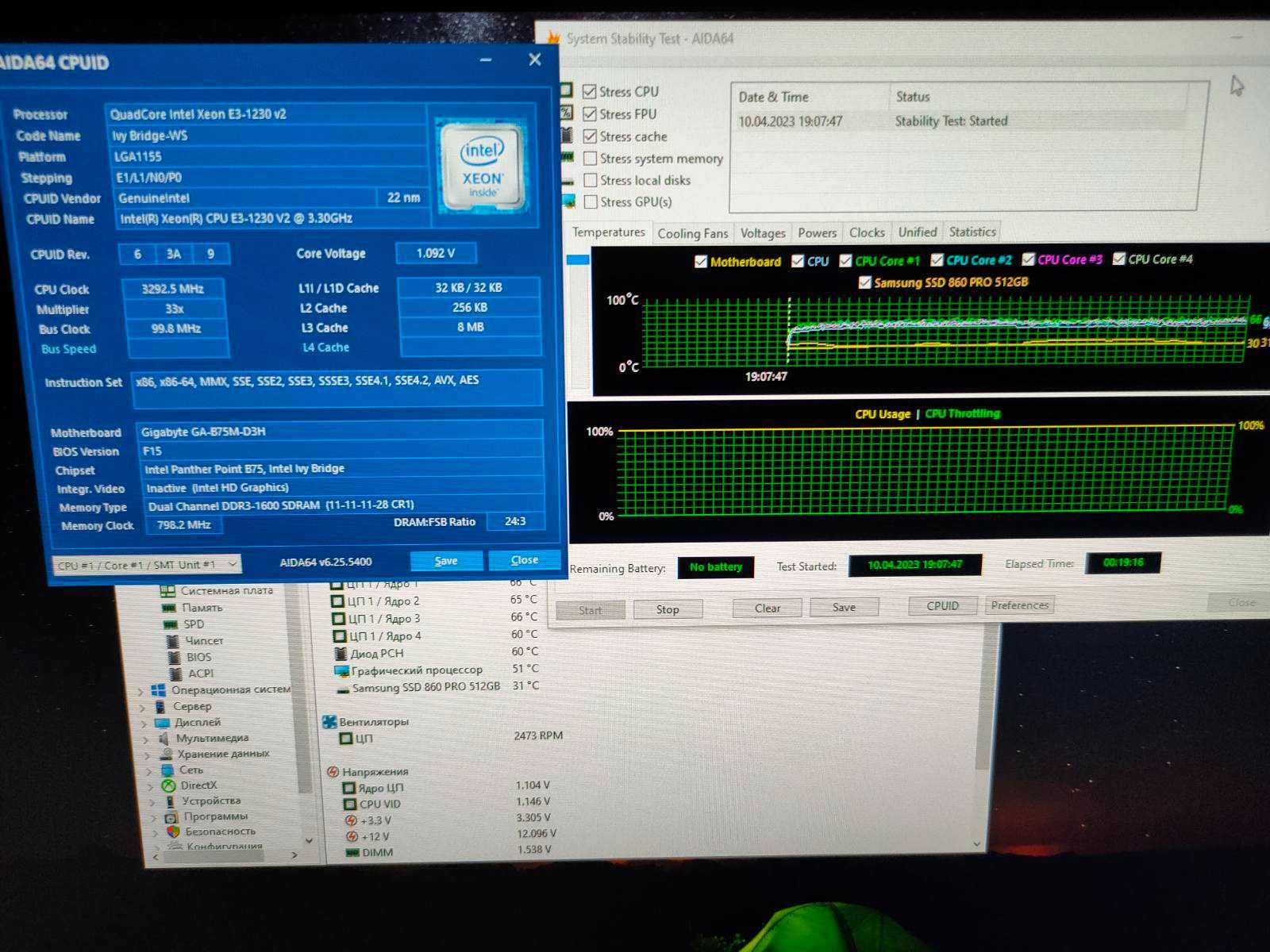Uncheck Samsung SSD 860 PRO 512GB graph checkbox
This screenshot has height=952, width=1270.
tap(864, 282)
